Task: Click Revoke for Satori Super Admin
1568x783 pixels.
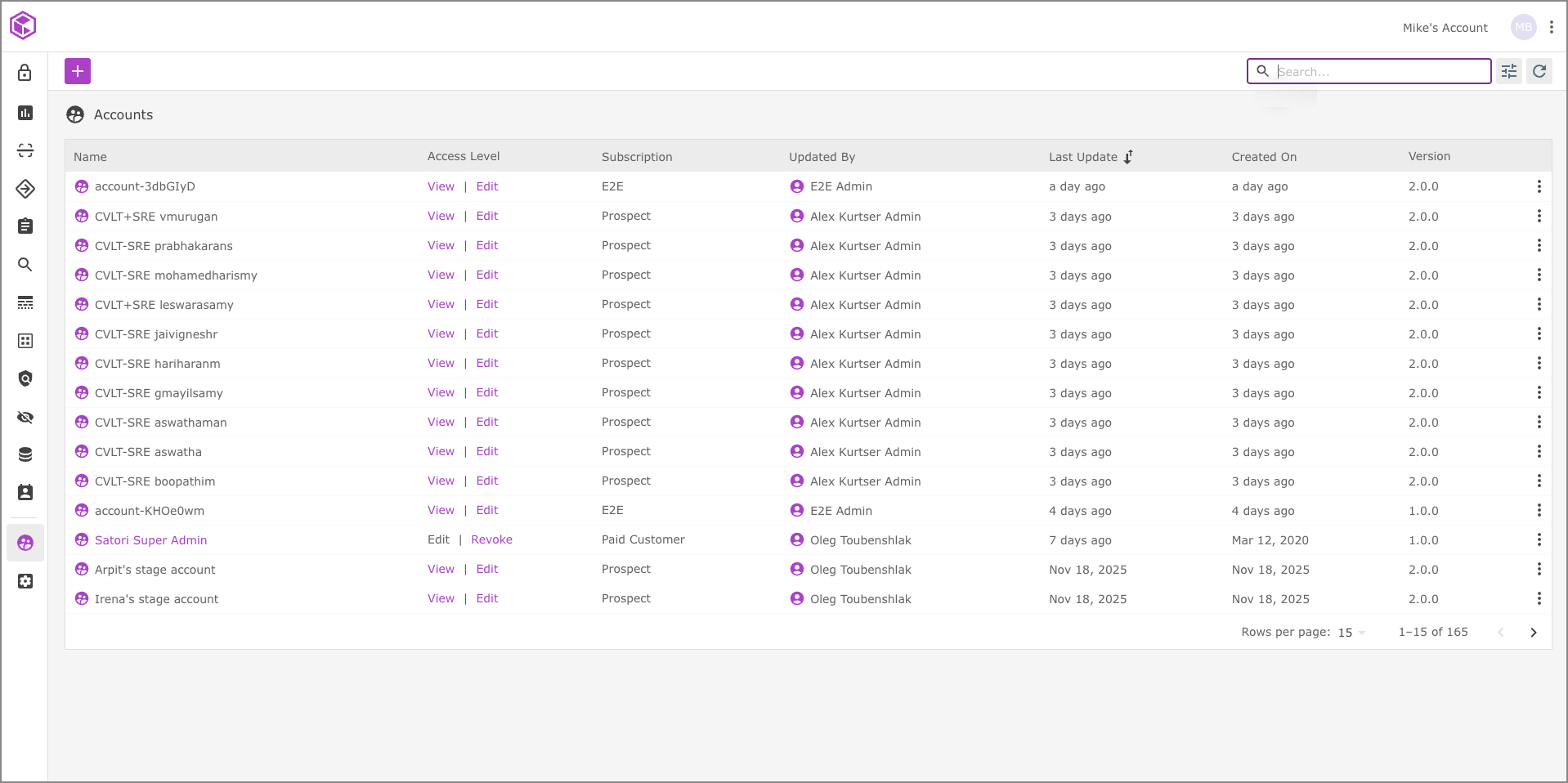Action: pos(491,540)
